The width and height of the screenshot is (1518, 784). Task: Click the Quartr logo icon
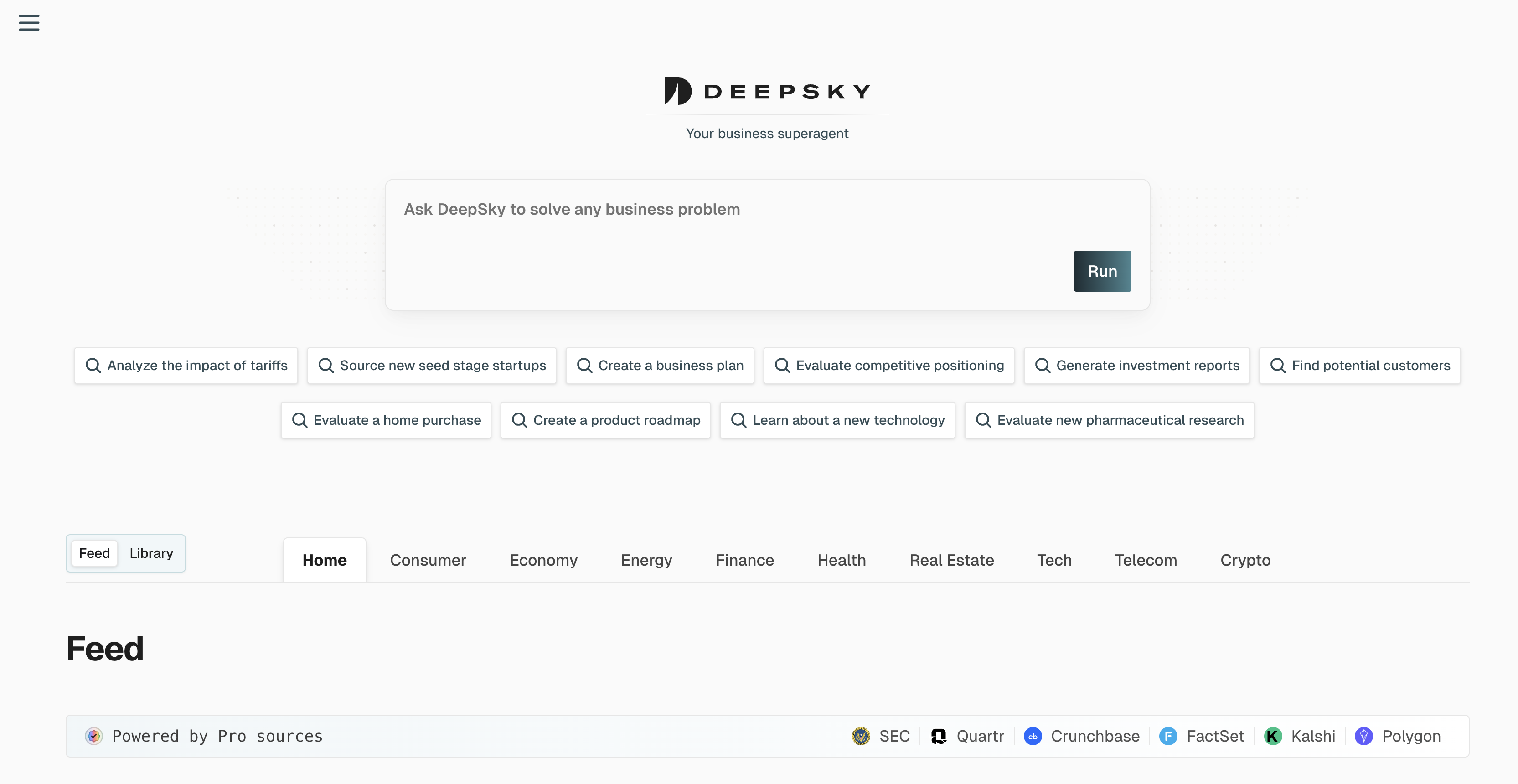[x=938, y=736]
